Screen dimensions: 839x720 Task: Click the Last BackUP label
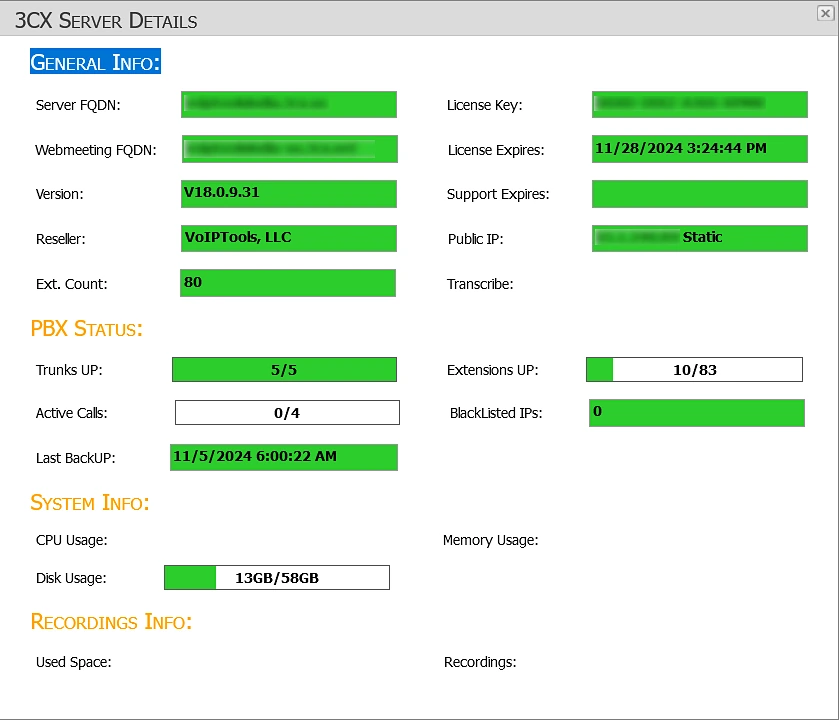tap(75, 458)
